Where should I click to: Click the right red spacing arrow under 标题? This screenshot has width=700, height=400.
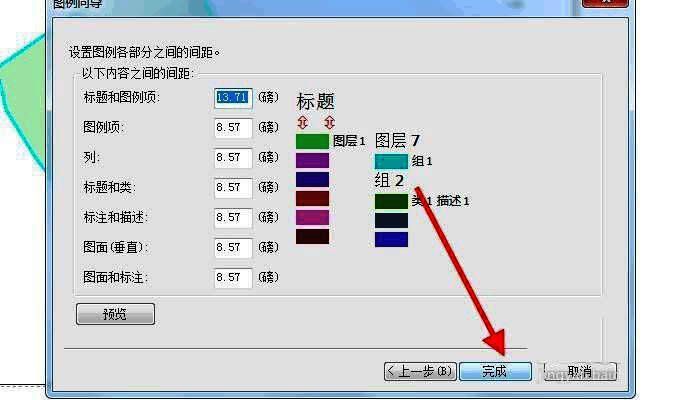(x=328, y=122)
